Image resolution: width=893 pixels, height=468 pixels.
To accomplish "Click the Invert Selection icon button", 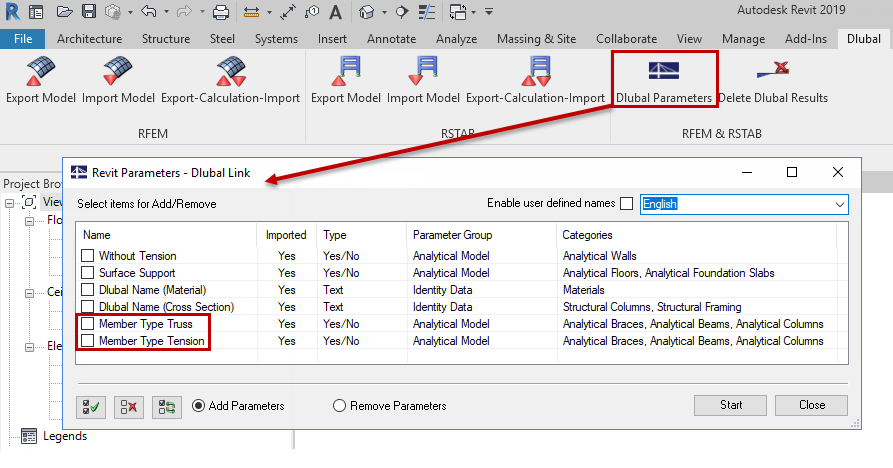I will click(167, 407).
